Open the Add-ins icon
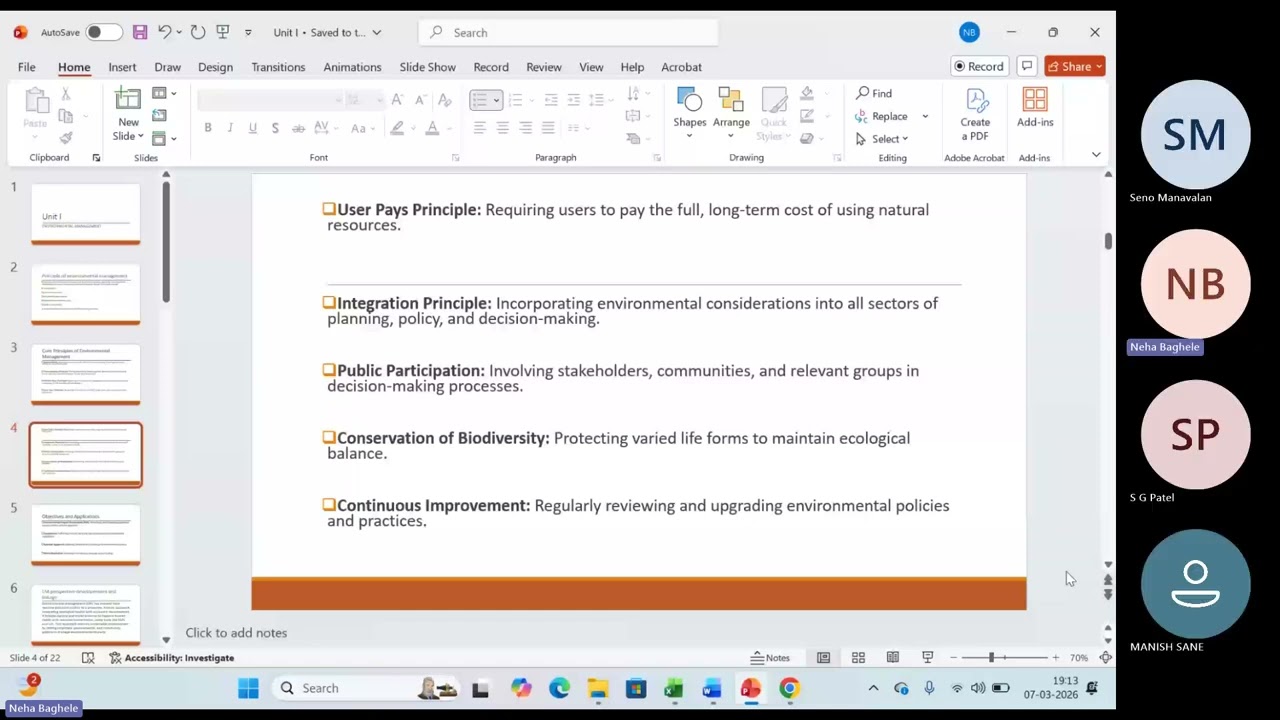This screenshot has width=1280, height=720. (1035, 108)
